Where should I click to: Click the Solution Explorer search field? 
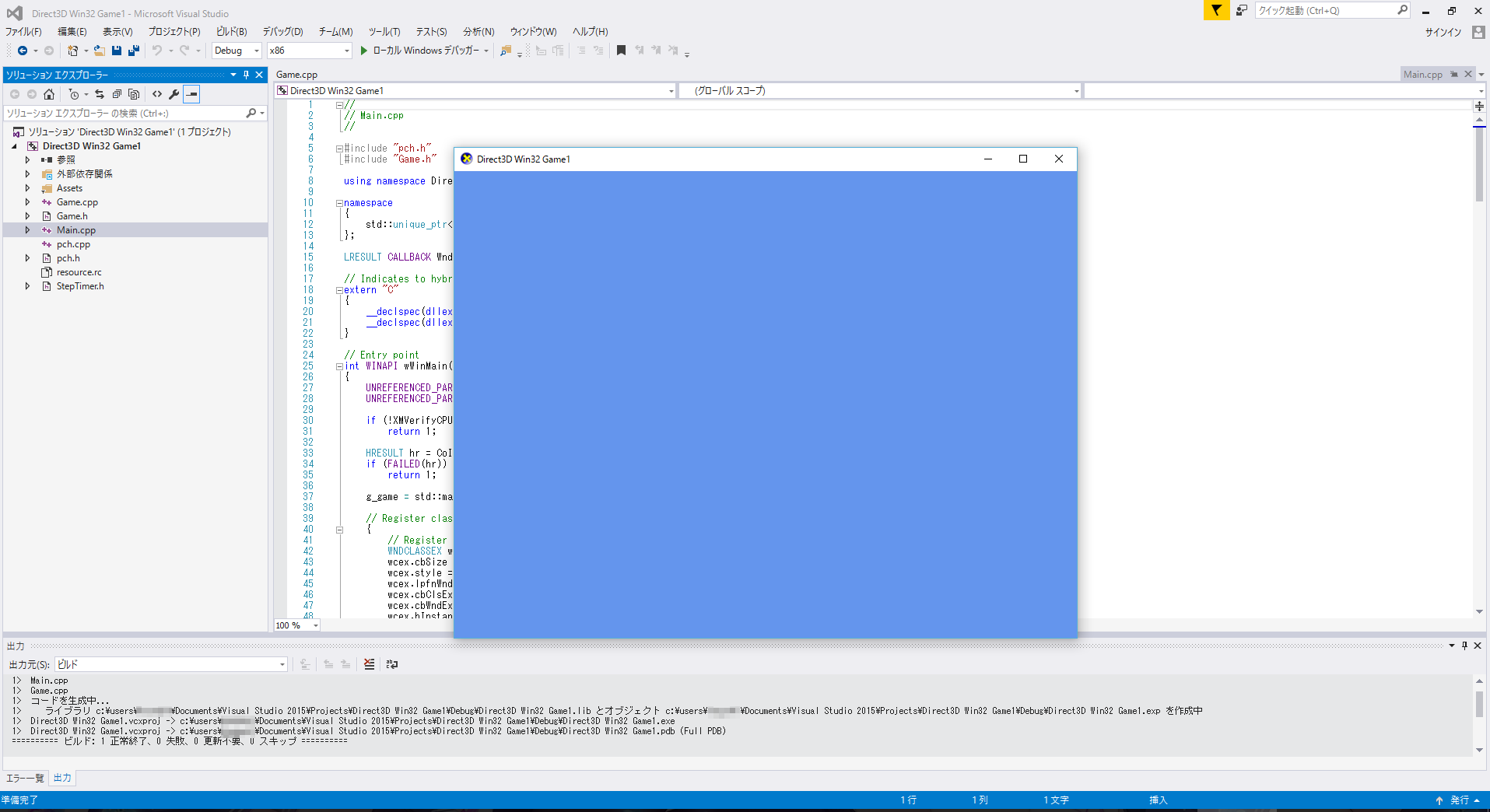135,114
